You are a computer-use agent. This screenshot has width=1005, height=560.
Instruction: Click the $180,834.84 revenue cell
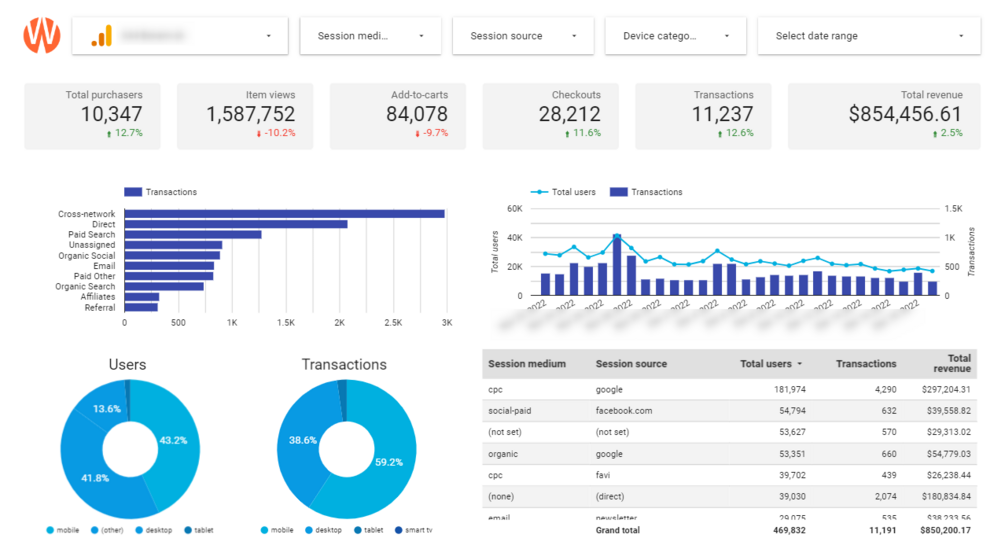(946, 497)
